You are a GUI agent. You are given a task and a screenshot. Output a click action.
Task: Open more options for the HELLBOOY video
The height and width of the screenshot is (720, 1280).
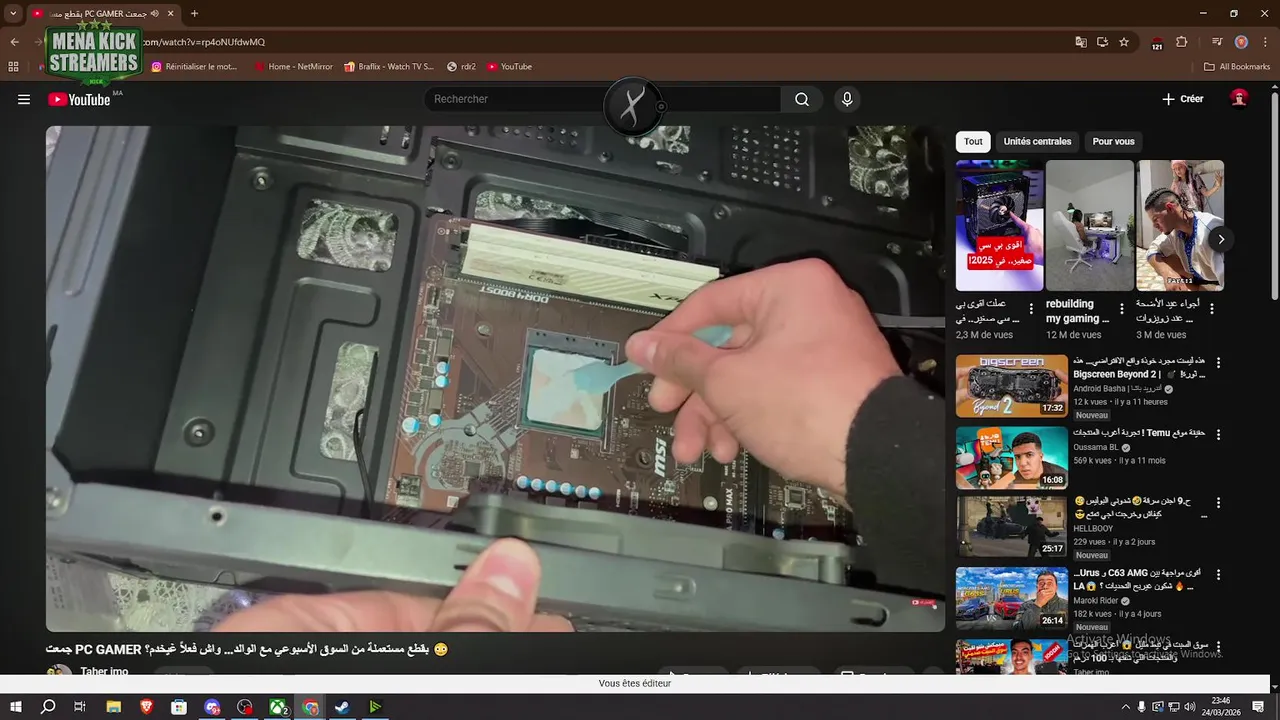pyautogui.click(x=1218, y=502)
